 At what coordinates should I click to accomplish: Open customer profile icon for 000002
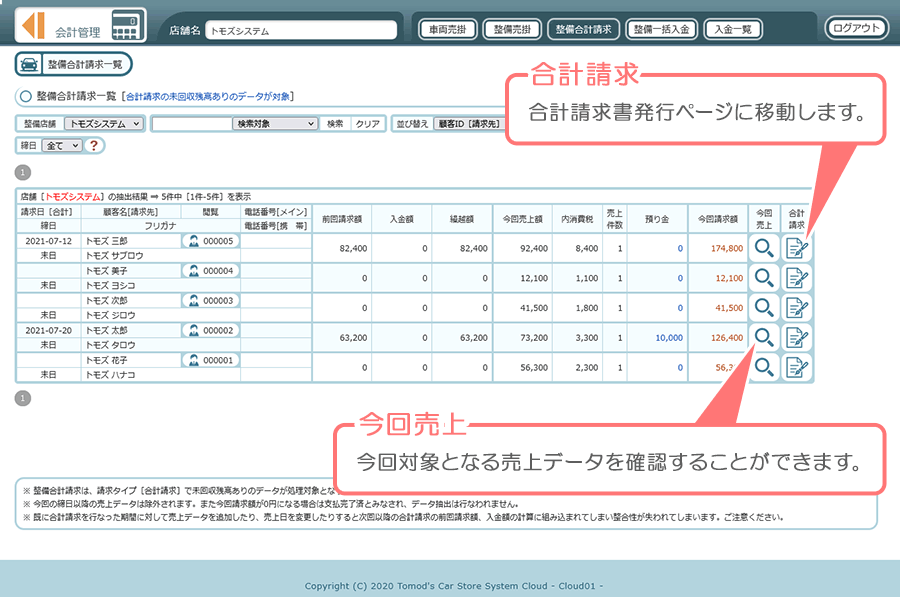(x=194, y=331)
